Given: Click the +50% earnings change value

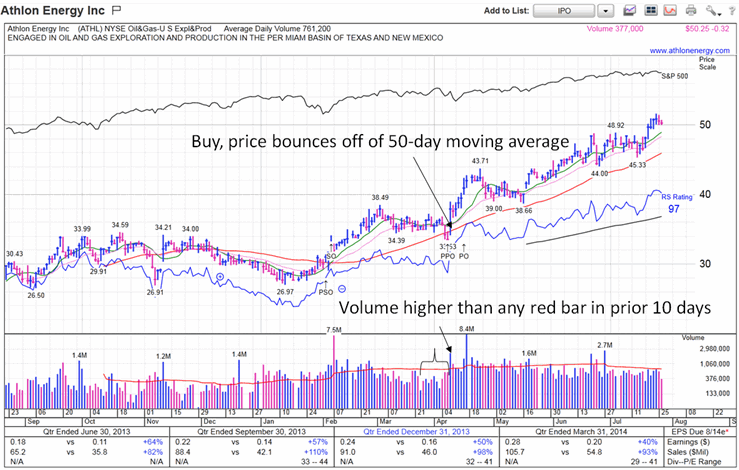Looking at the screenshot, I should 482,442.
